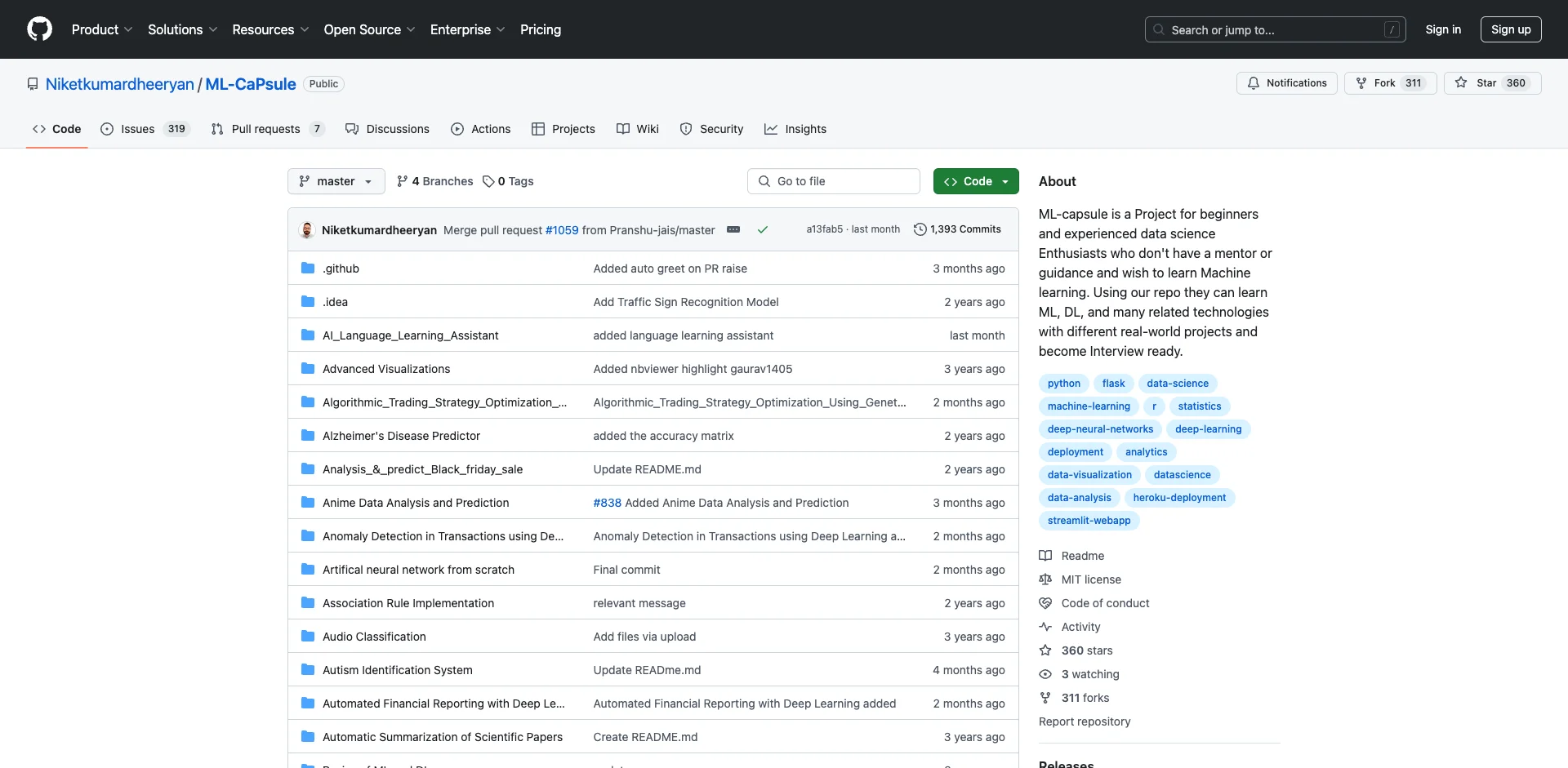1568x768 pixels.
Task: Open pull request #1059 link
Action: click(x=562, y=230)
